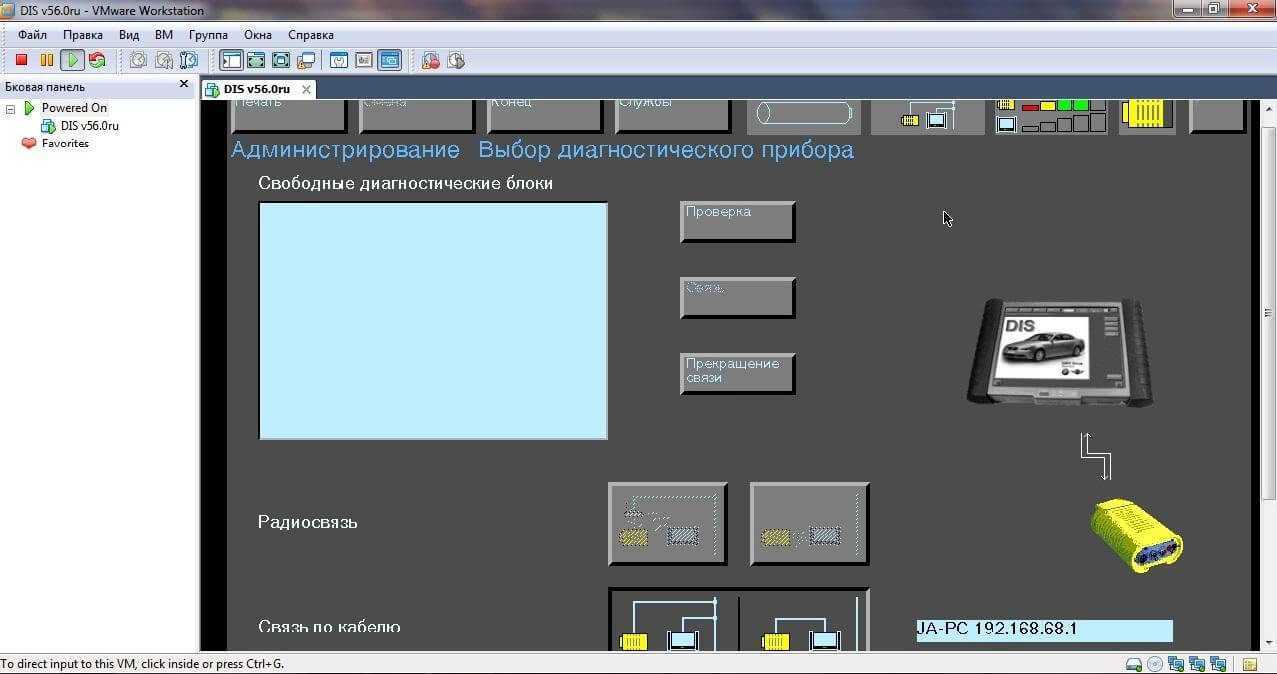Select DIS v56.0ru in the sidebar tree
The image size is (1277, 674).
[x=89, y=126]
